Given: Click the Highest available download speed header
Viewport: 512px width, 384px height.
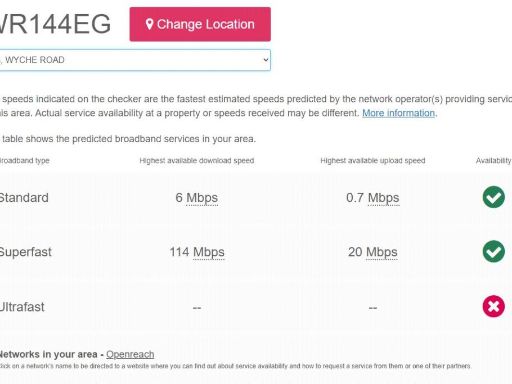Looking at the screenshot, I should tap(197, 161).
